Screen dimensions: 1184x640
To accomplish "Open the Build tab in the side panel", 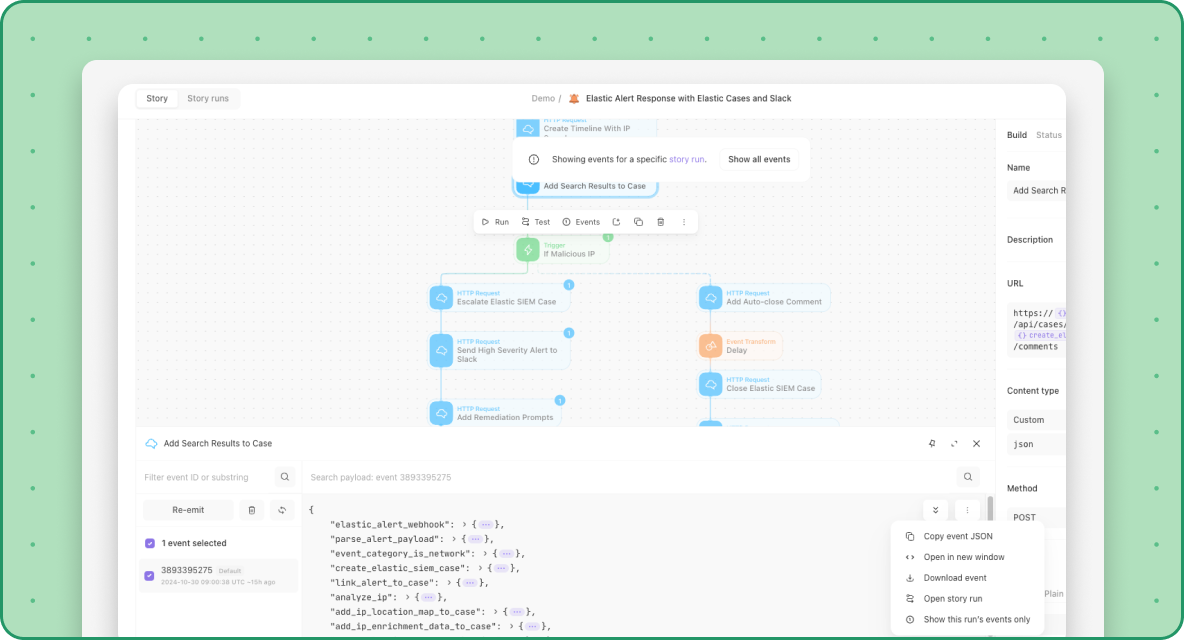I will point(1017,135).
